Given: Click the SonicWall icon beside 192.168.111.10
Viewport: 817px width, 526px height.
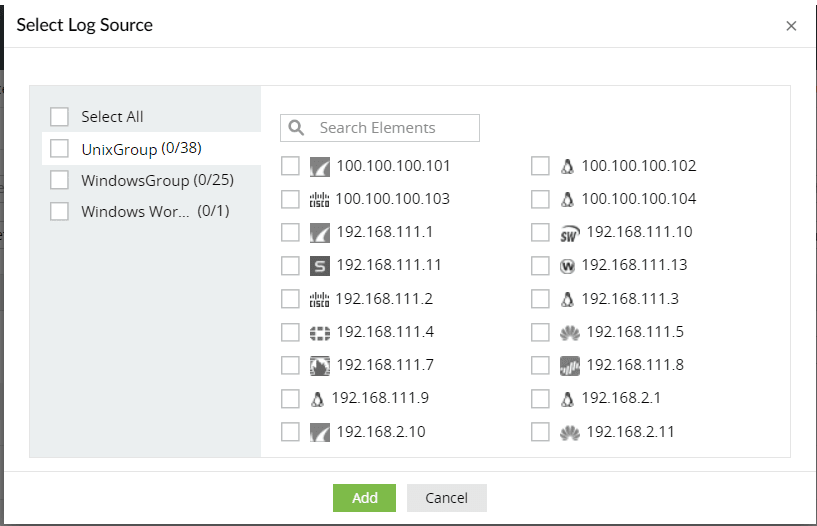Looking at the screenshot, I should (570, 233).
